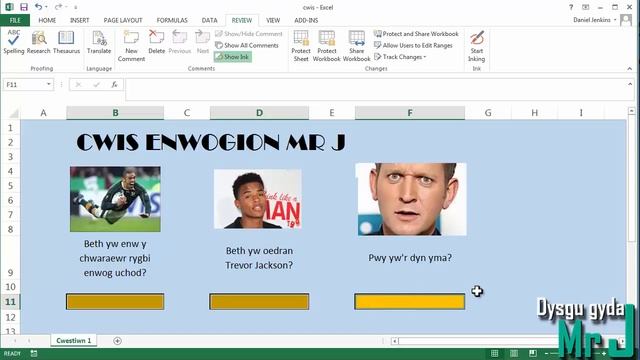
Task: Click the vertical scrollbar up arrow
Action: [x=631, y=111]
